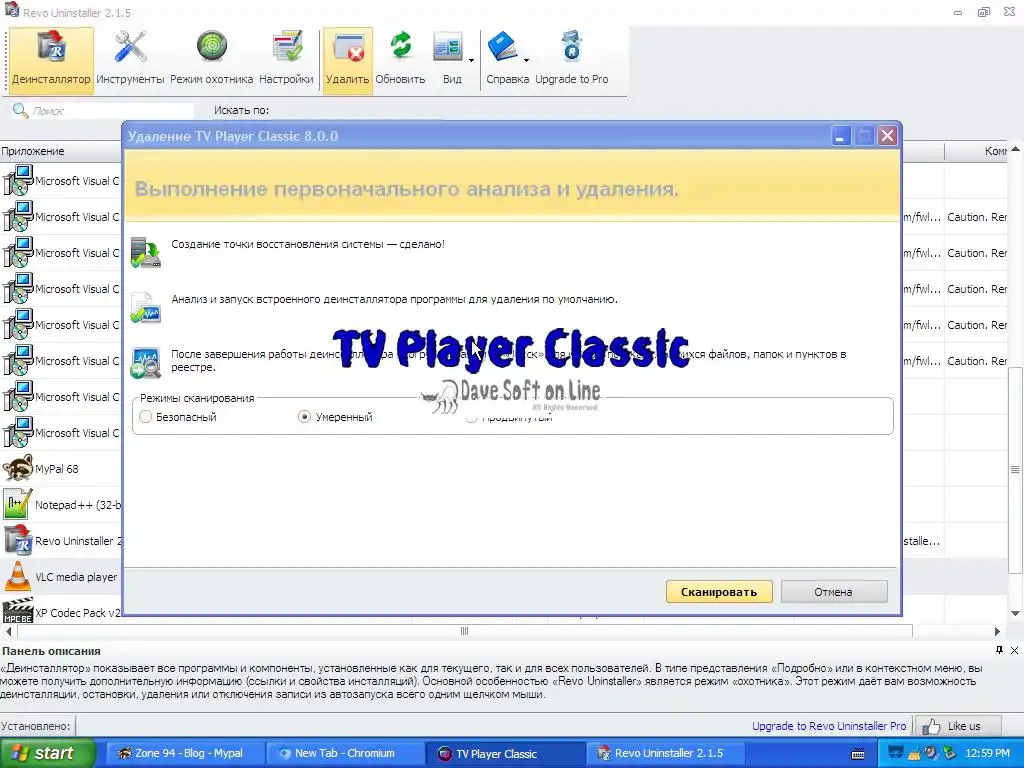This screenshot has width=1024, height=768.
Task: Click the Отмена button
Action: pos(833,592)
